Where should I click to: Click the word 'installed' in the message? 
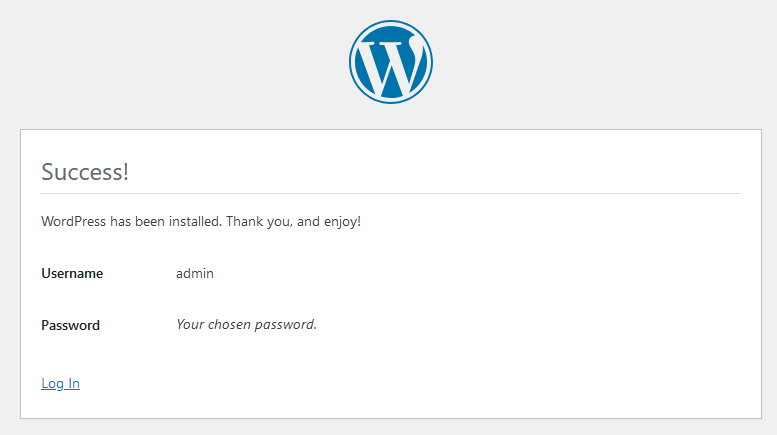click(196, 221)
